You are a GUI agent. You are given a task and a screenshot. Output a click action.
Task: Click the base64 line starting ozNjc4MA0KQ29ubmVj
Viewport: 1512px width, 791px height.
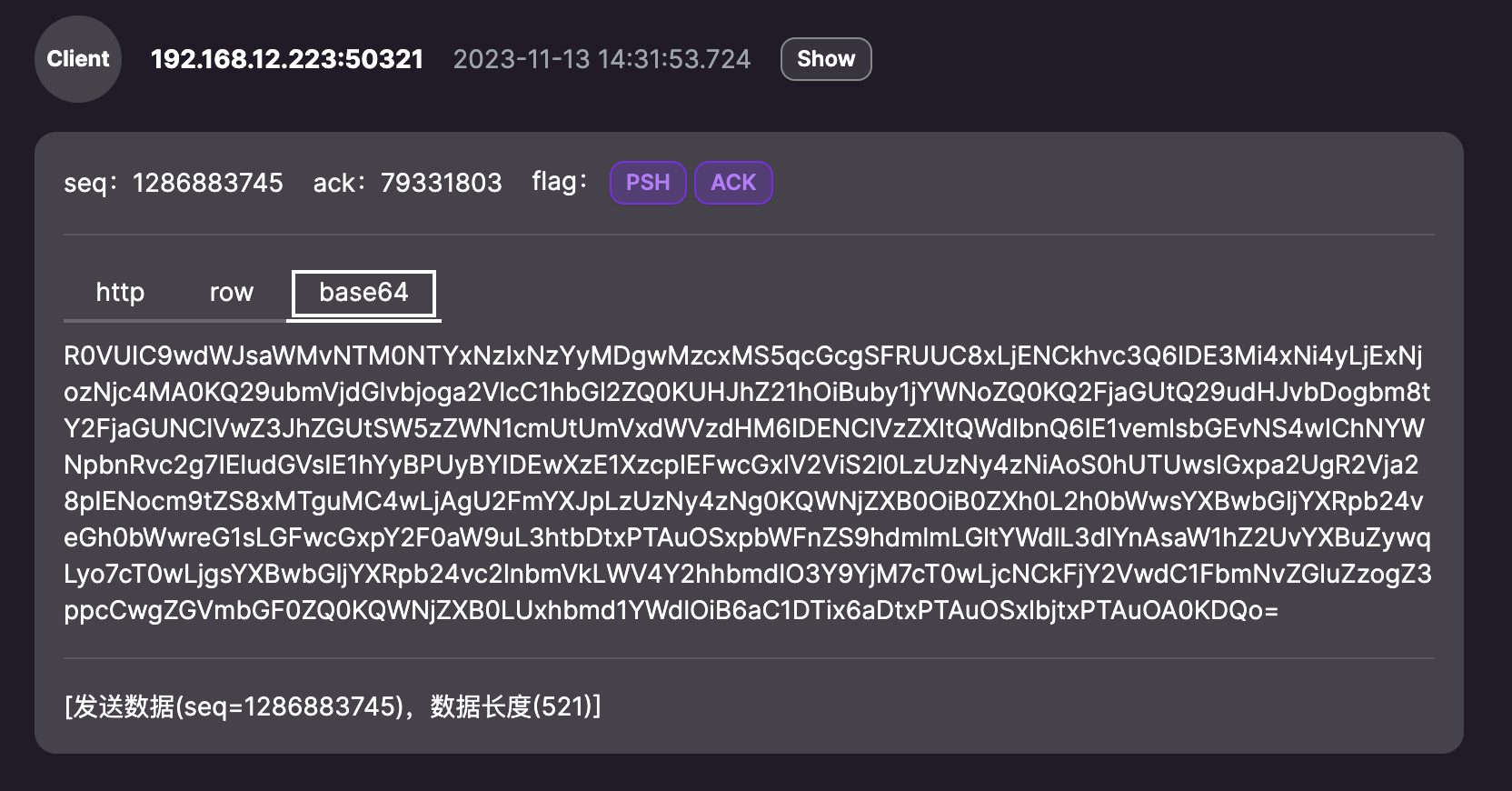pyautogui.click(x=747, y=392)
